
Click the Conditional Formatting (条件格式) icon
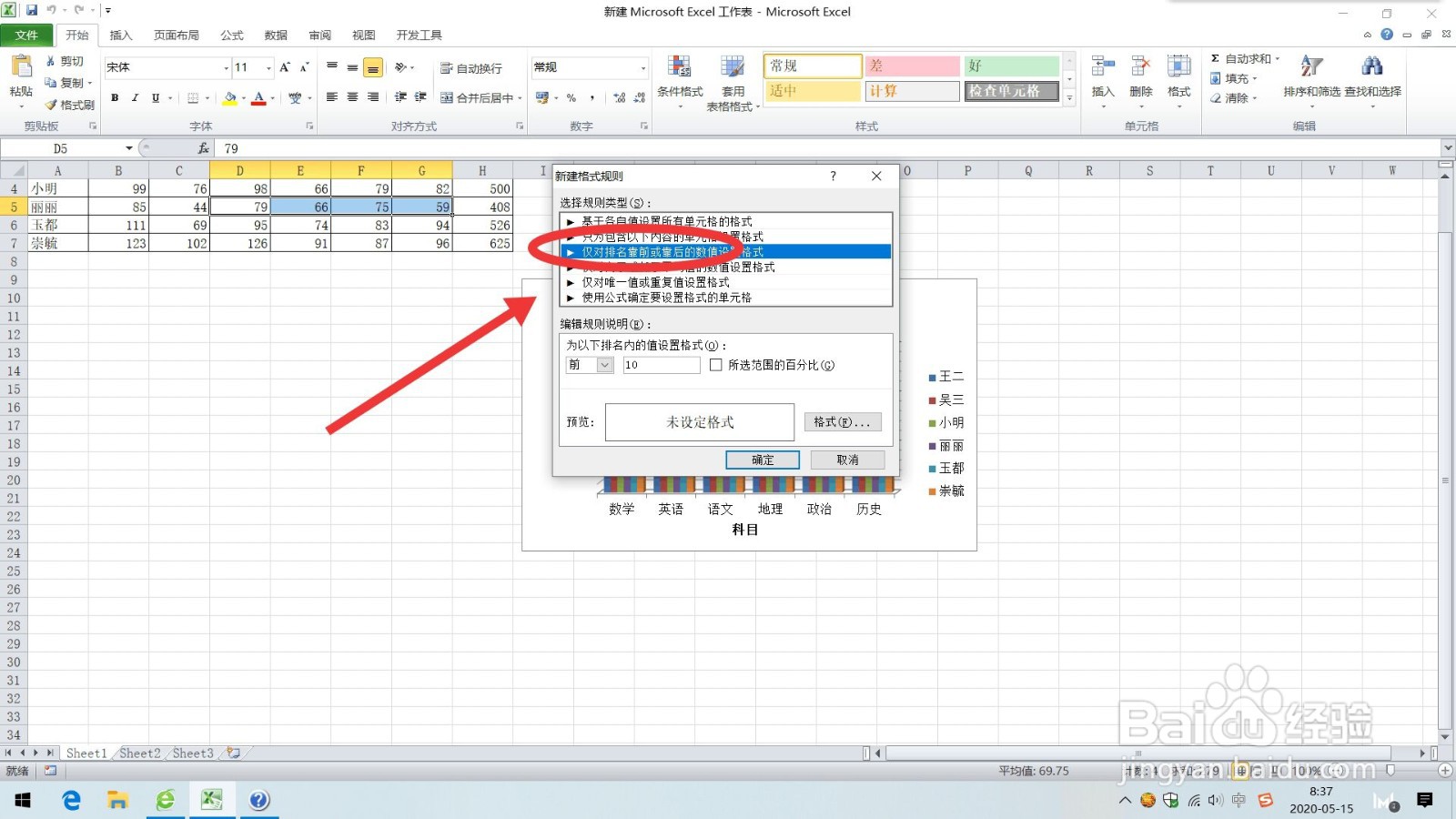point(679,68)
